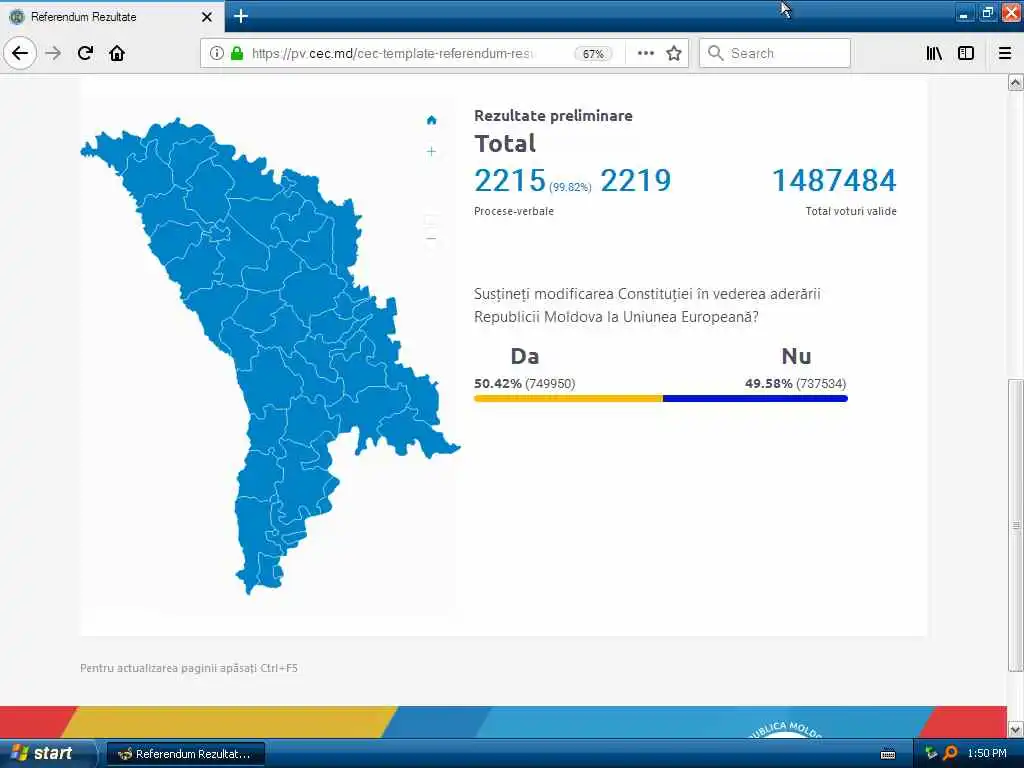The width and height of the screenshot is (1024, 768).
Task: Reset the map view with the home icon
Action: point(431,120)
